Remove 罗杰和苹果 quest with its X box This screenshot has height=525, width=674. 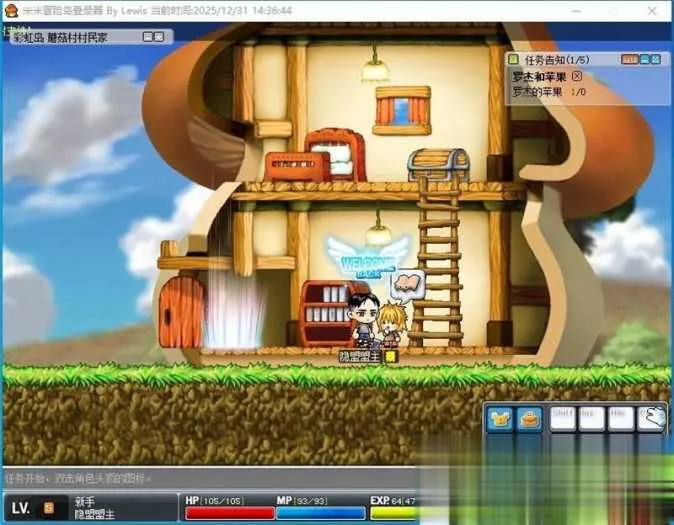click(x=577, y=76)
